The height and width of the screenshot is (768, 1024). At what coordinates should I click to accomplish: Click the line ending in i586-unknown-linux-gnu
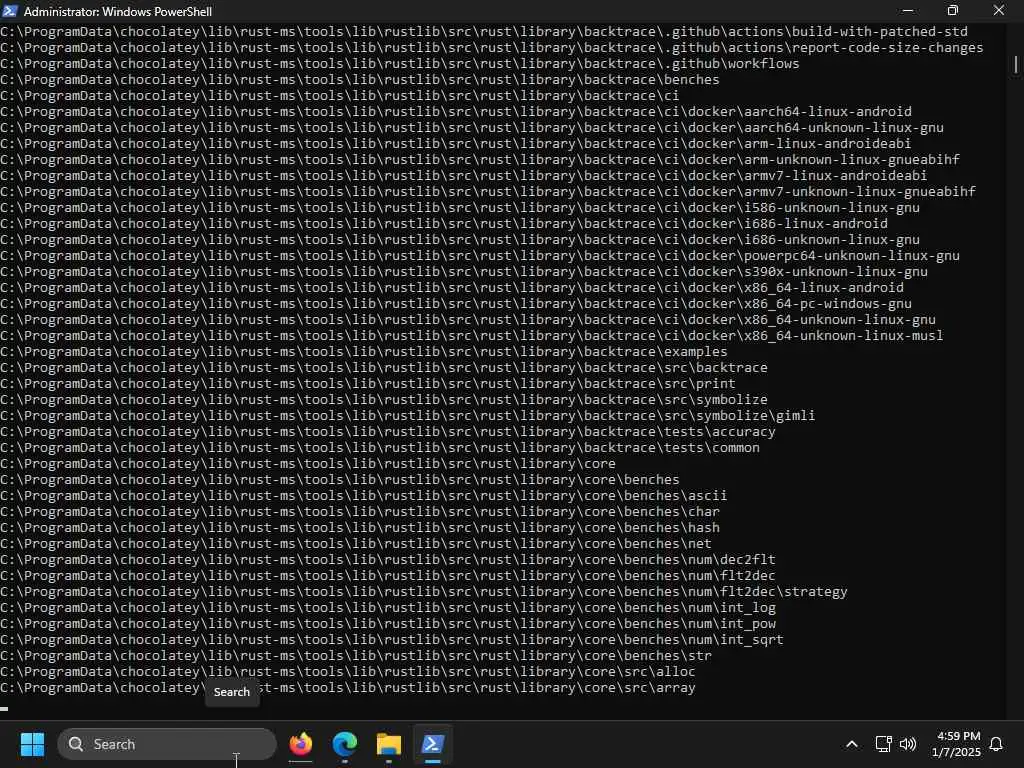click(x=460, y=208)
